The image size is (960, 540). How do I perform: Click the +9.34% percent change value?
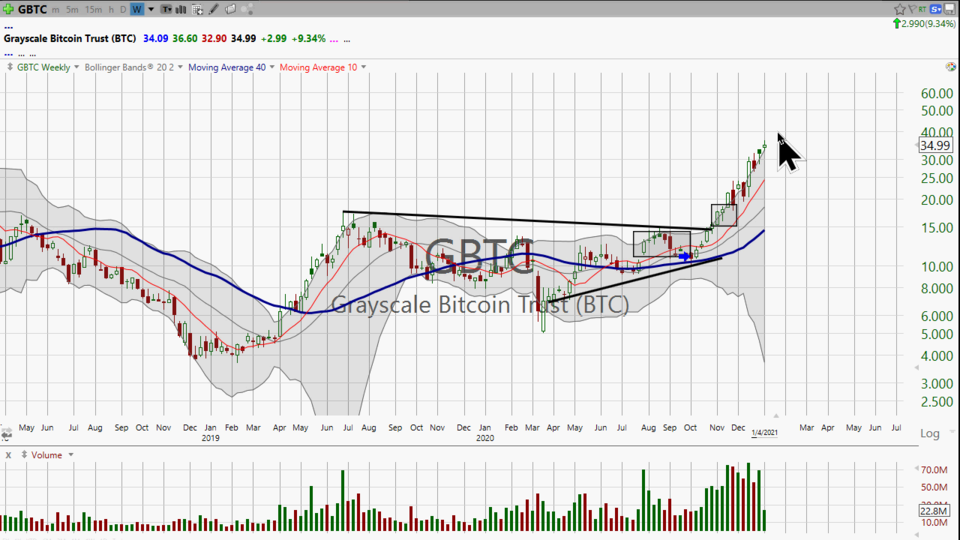point(309,39)
